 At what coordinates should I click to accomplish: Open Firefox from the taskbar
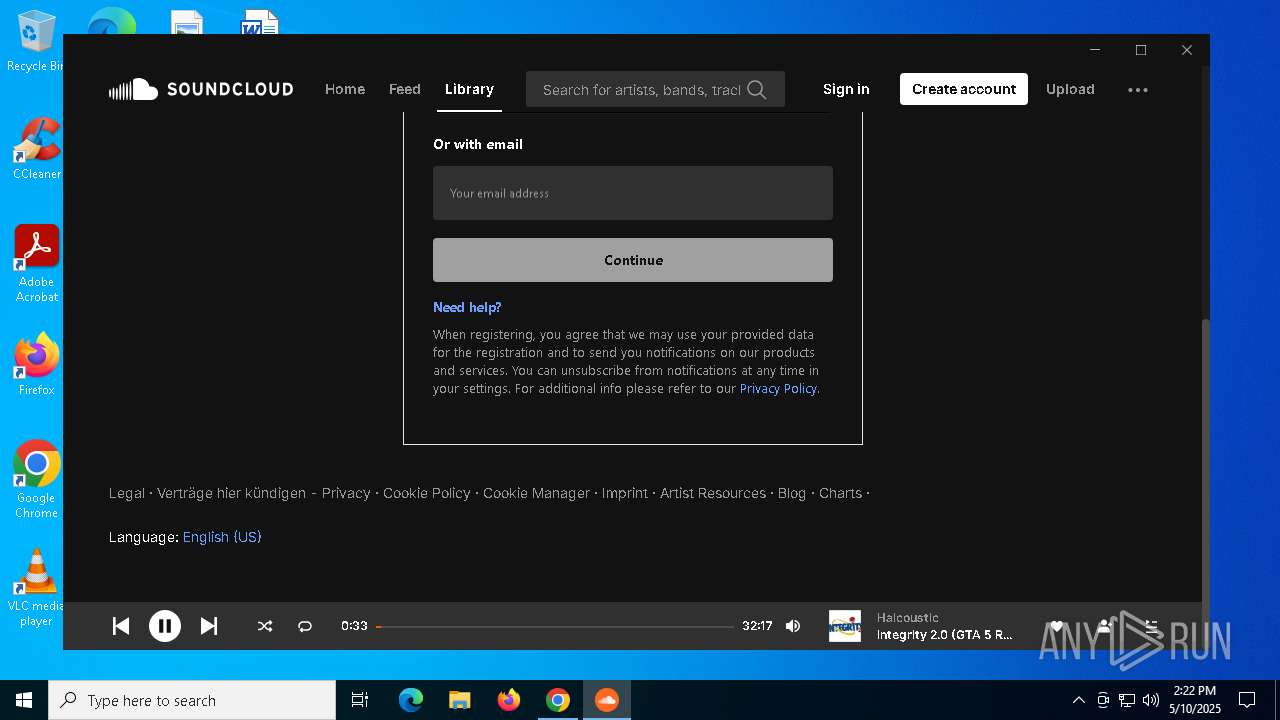[x=509, y=700]
